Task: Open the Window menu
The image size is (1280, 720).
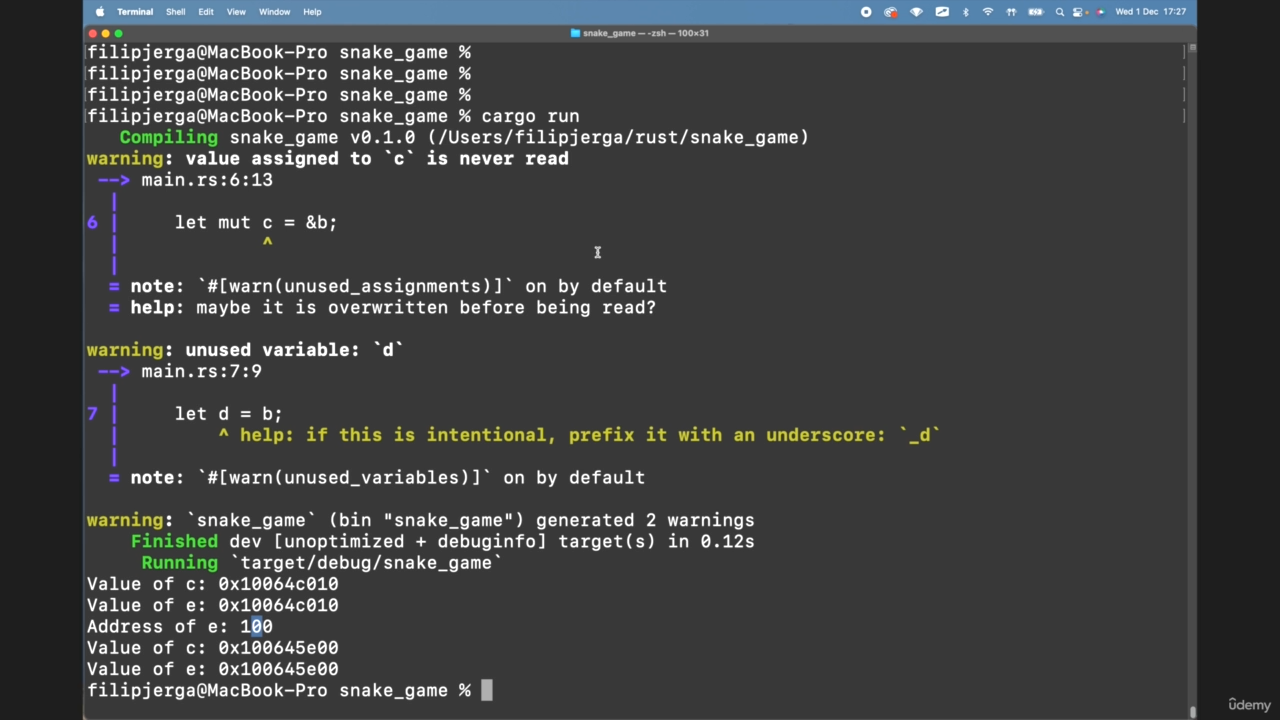Action: point(274,12)
